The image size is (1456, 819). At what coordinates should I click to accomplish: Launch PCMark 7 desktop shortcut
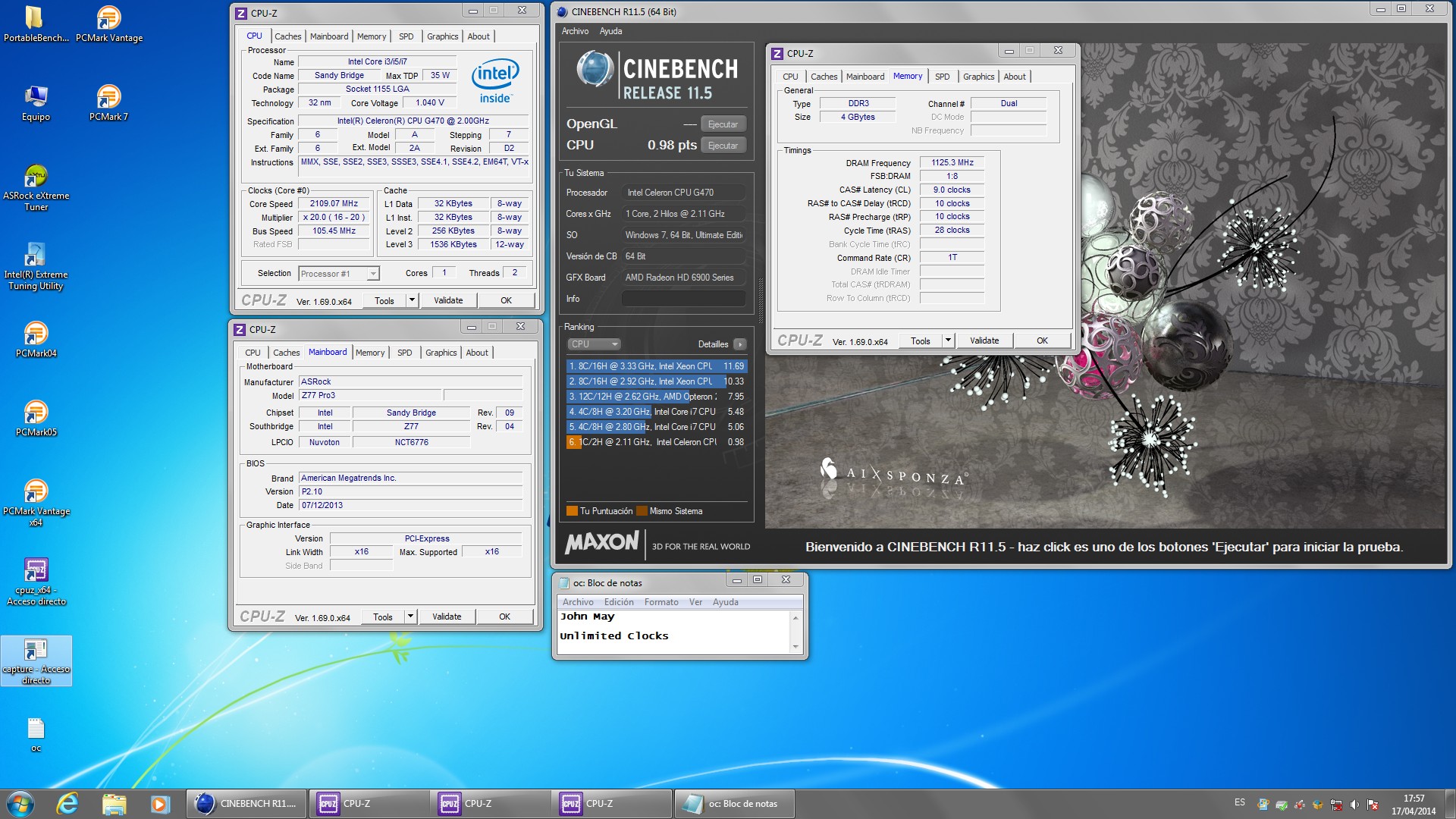(109, 103)
